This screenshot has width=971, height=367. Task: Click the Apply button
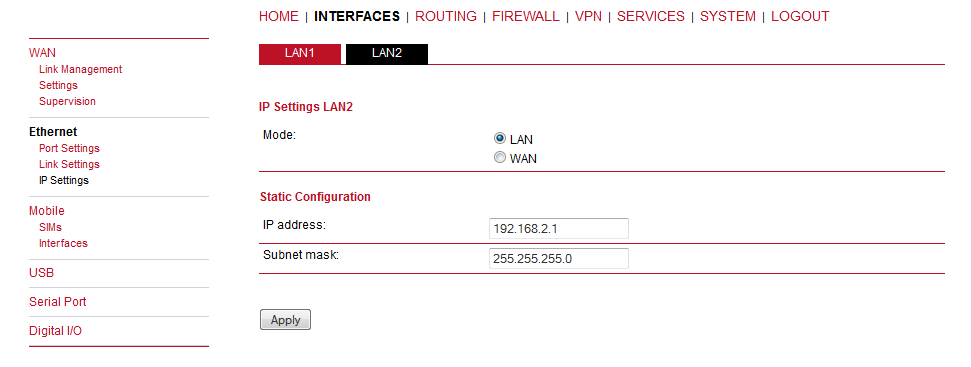[x=285, y=320]
